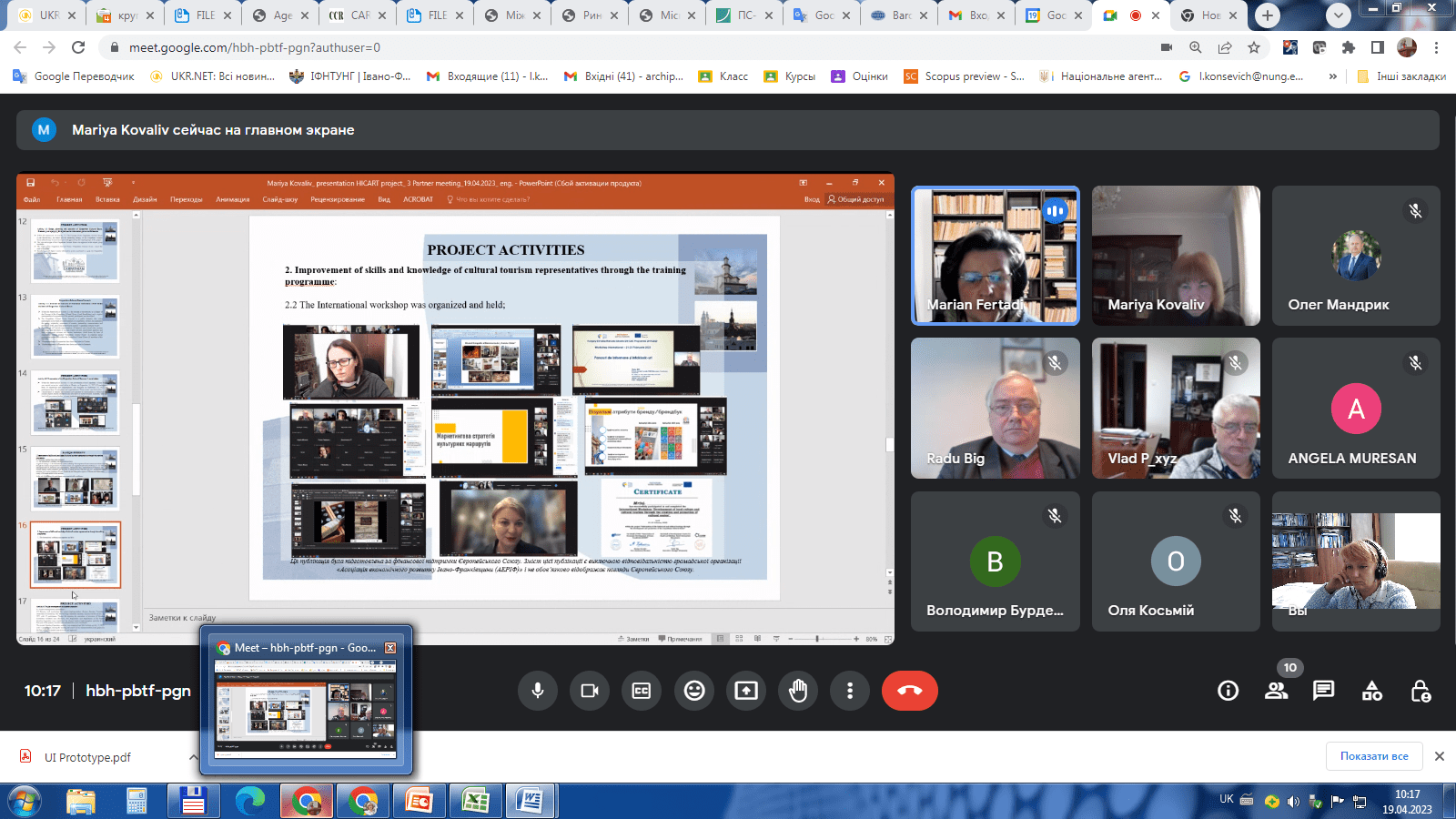Open more options menu in call controls

[850, 691]
